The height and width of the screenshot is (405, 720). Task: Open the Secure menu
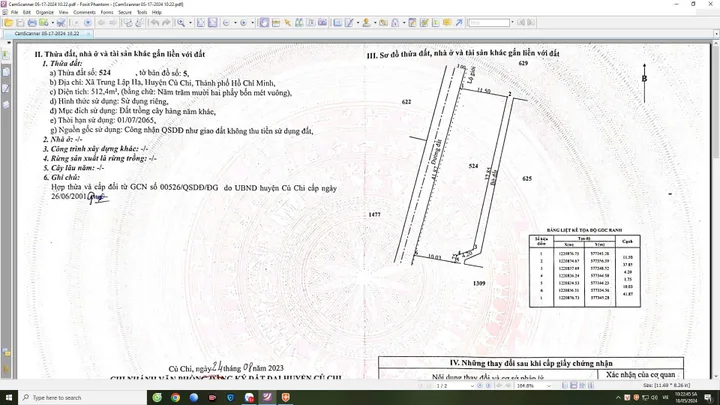[x=125, y=12]
